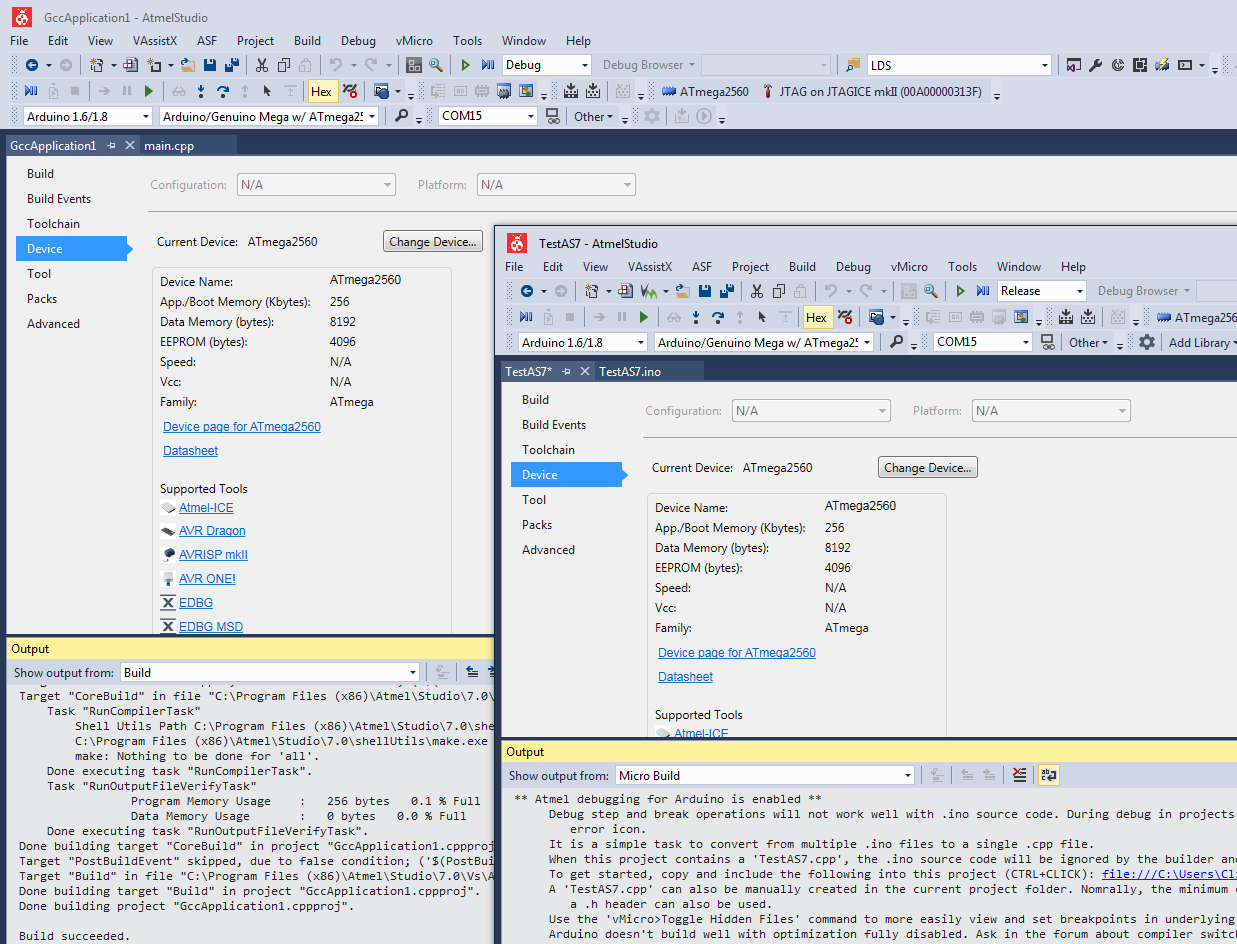1237x944 pixels.
Task: Open Debug configuration dropdown in GccApplication1
Action: [x=583, y=65]
